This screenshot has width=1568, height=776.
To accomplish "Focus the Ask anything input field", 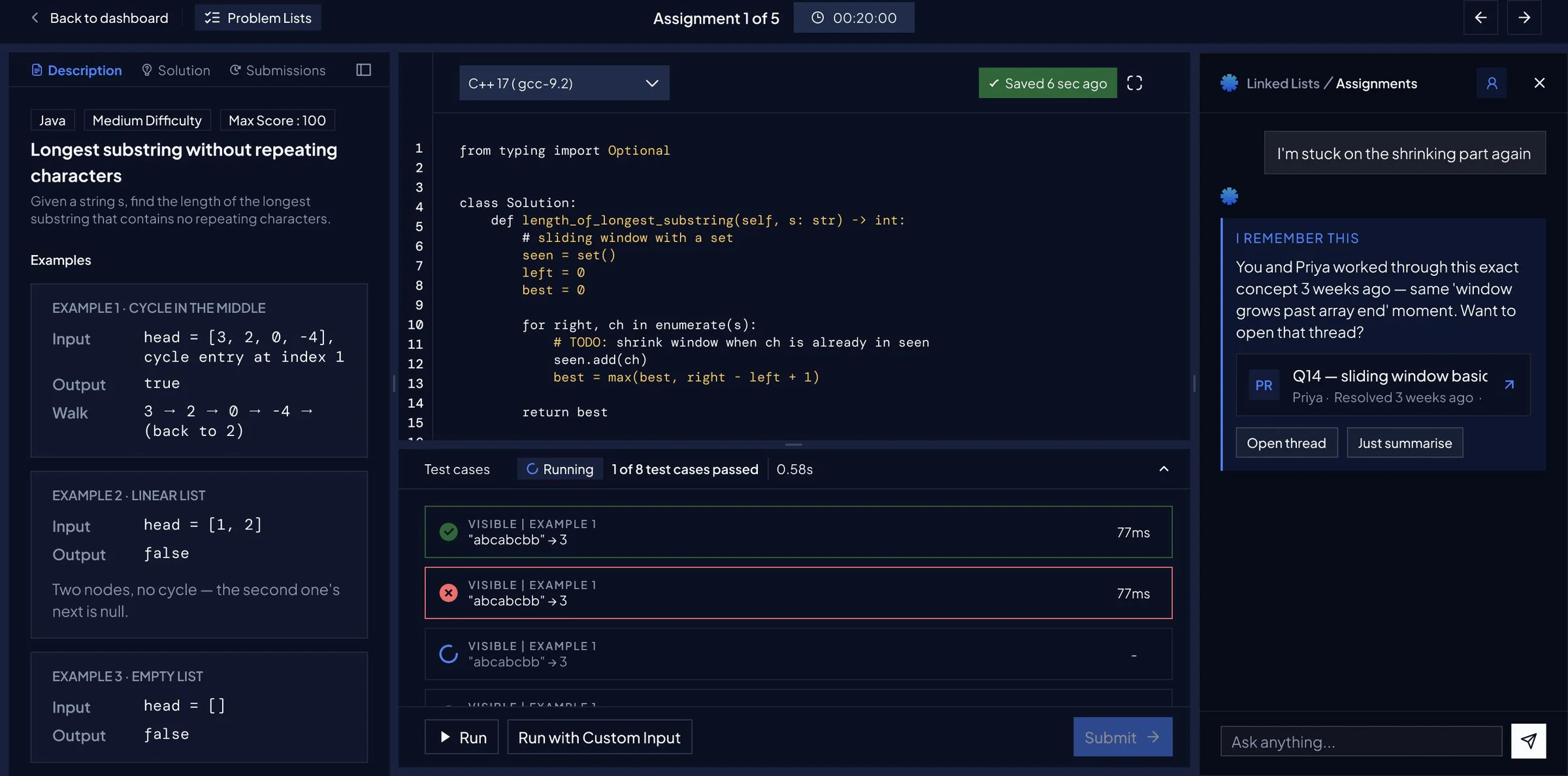I will point(1361,741).
